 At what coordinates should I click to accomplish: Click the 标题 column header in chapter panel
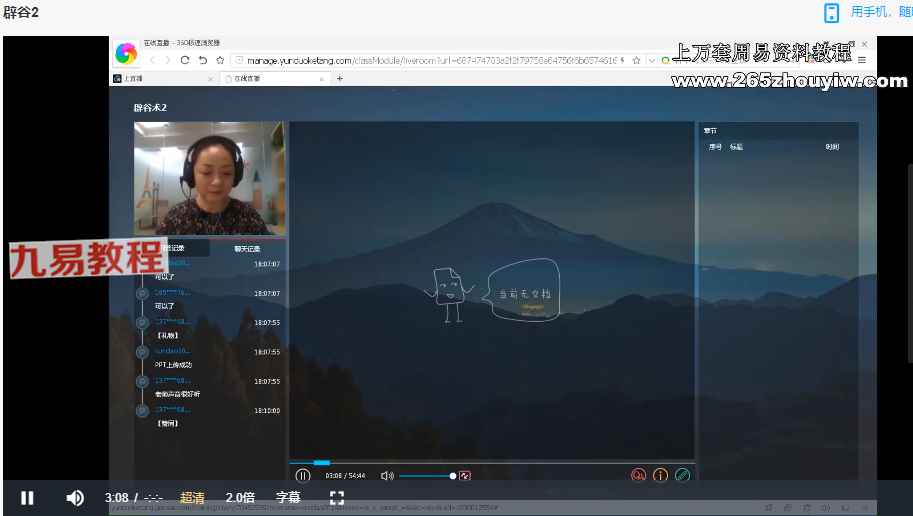coord(737,147)
